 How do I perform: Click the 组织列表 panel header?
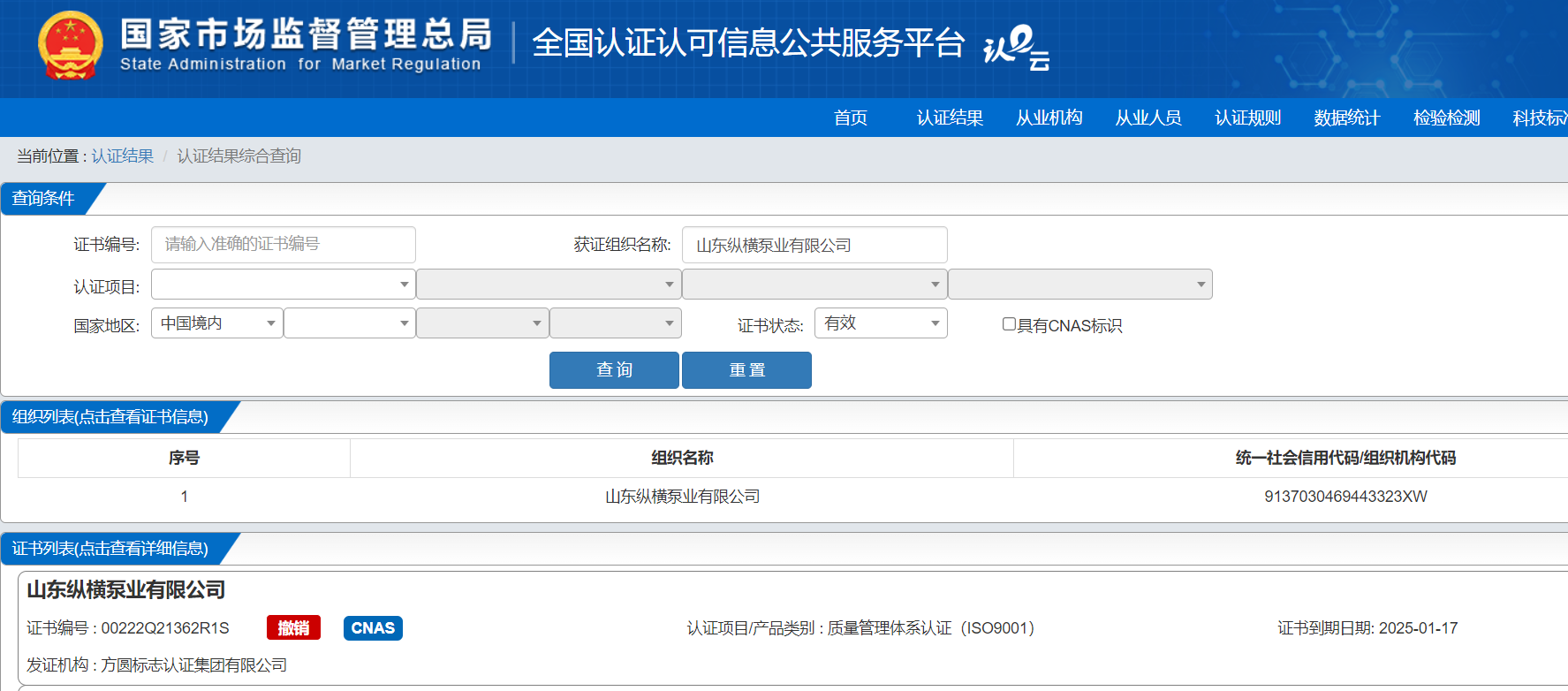110,417
